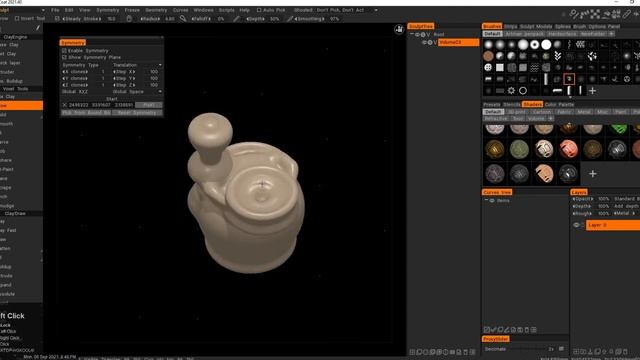Open the Shaded view mode dropdown arrow
This screenshot has width=640, height=360.
click(376, 10)
